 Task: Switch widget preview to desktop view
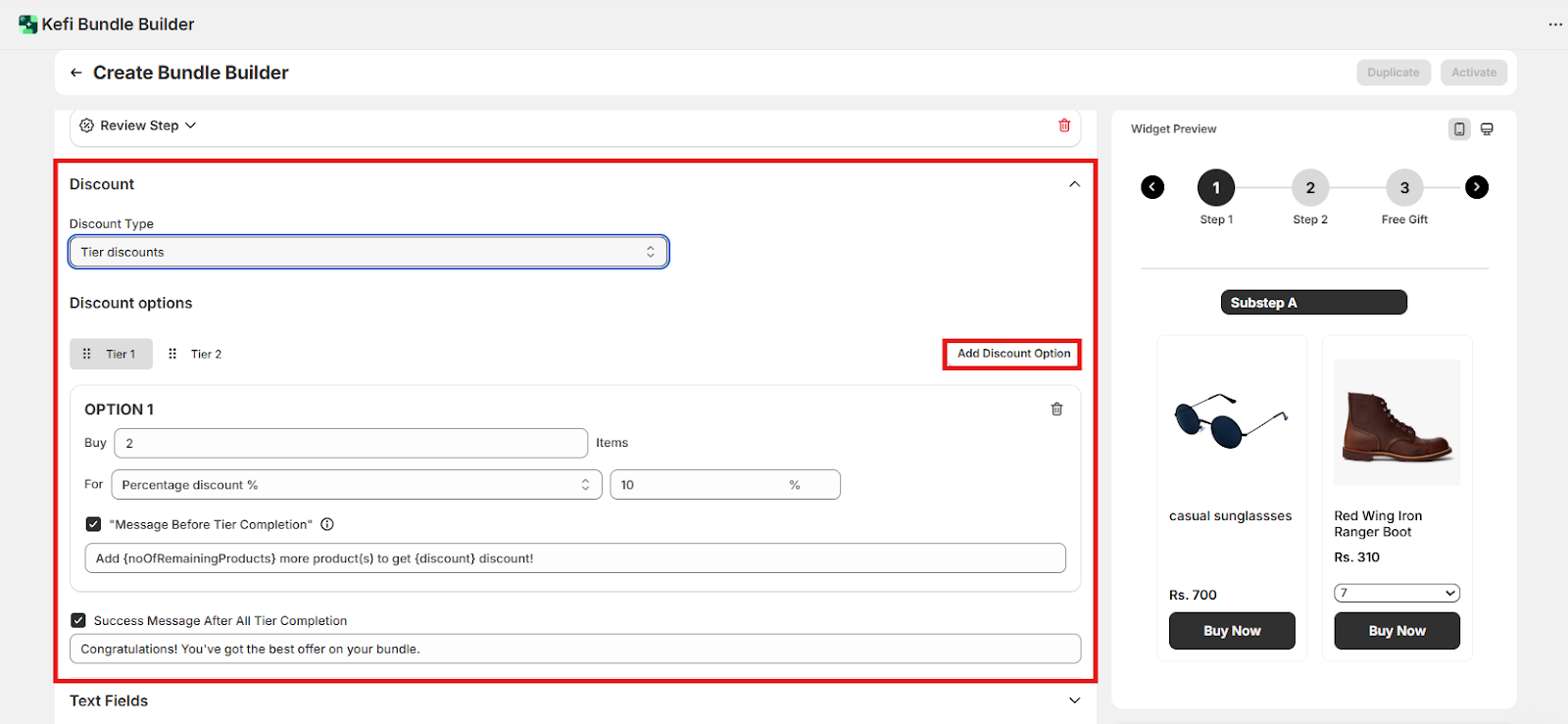coord(1487,129)
